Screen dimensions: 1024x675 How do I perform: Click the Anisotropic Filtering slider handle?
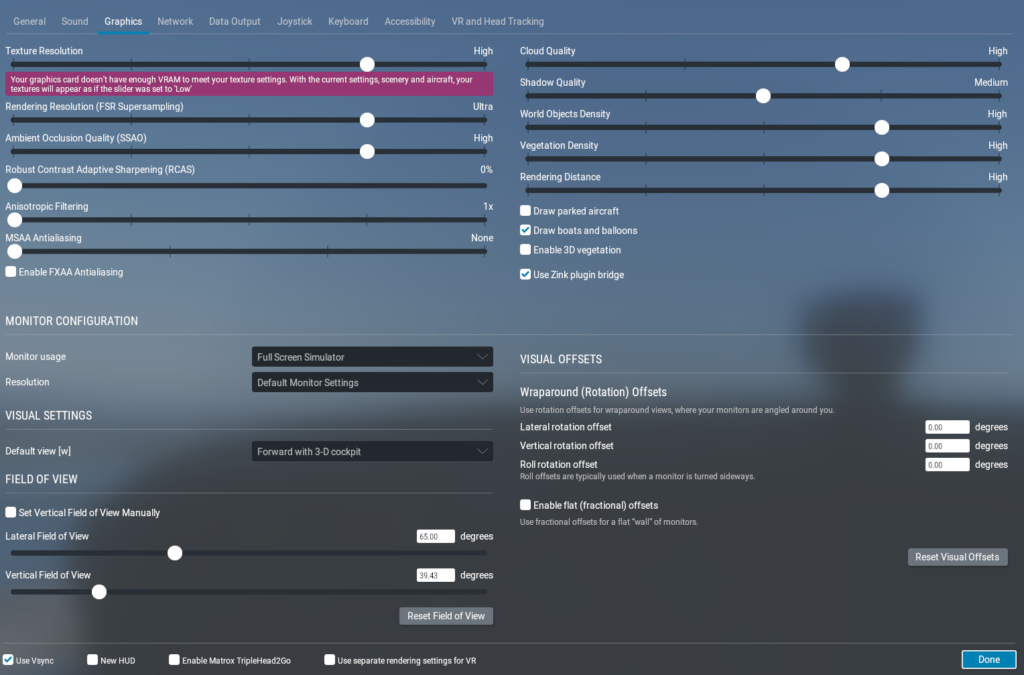[x=14, y=220]
